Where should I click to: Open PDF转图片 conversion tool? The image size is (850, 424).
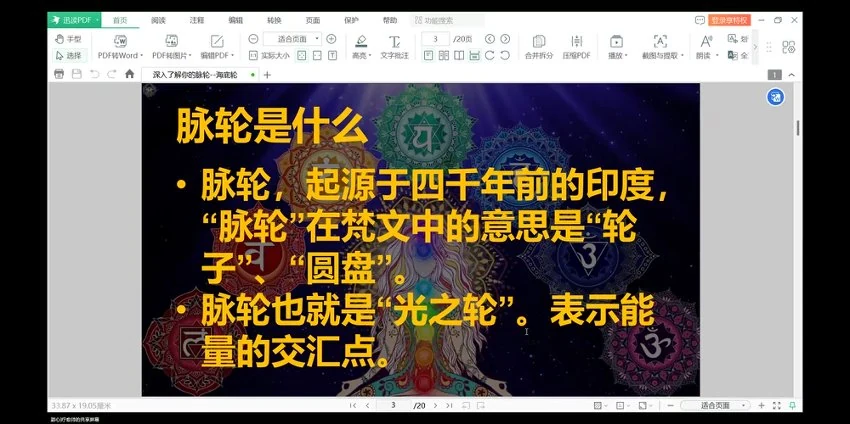click(171, 47)
